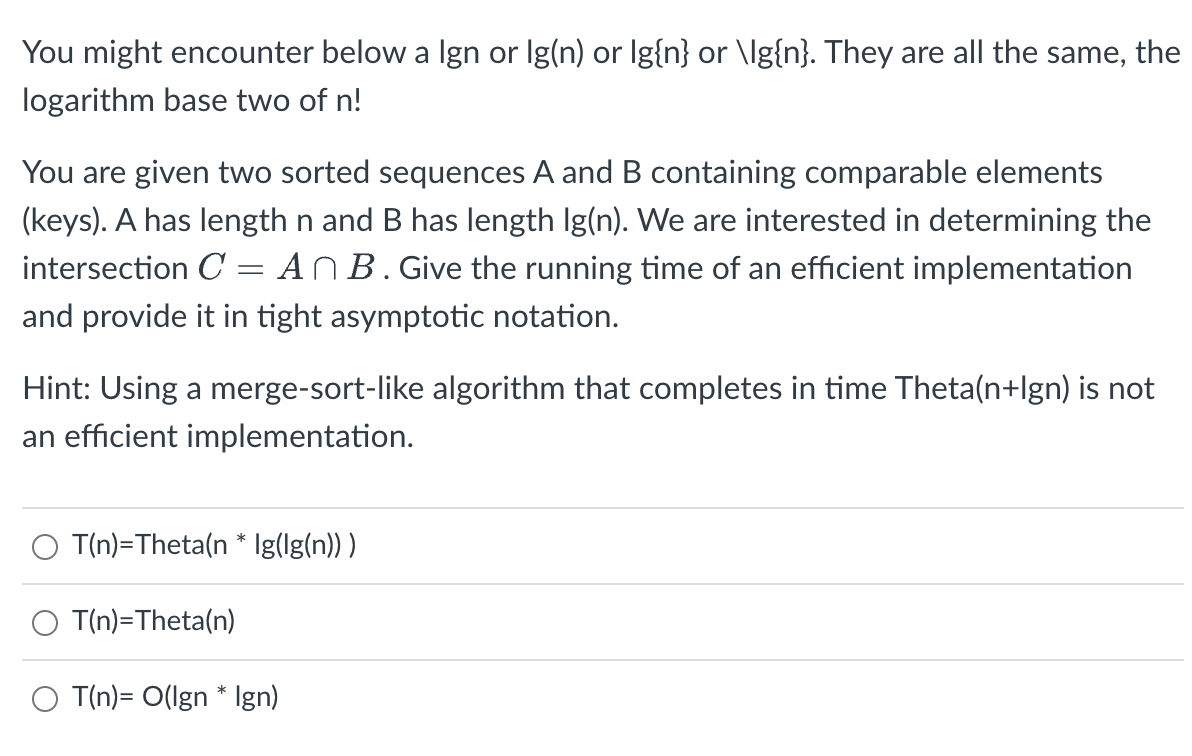Click the unselected middle radio circle
1192x756 pixels.
coord(44,622)
